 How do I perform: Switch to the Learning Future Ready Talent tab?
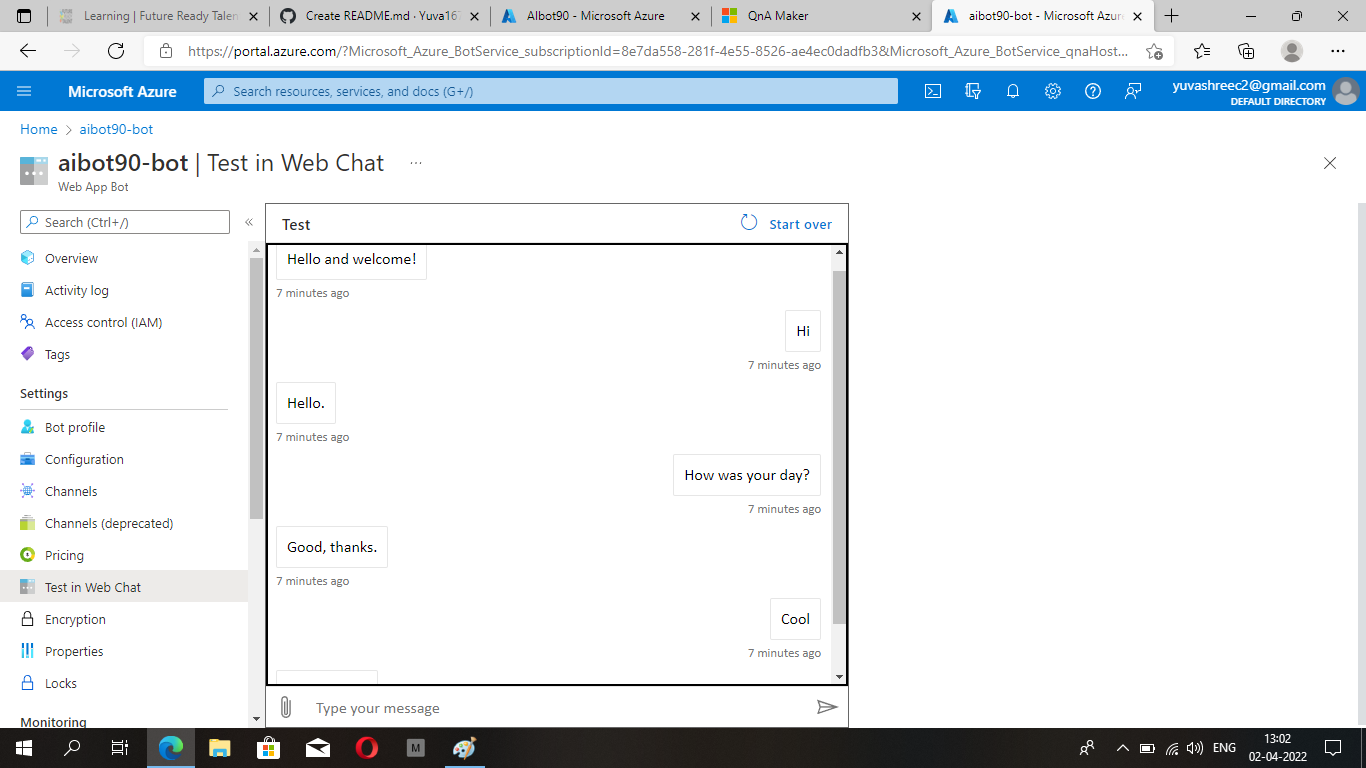tap(159, 16)
